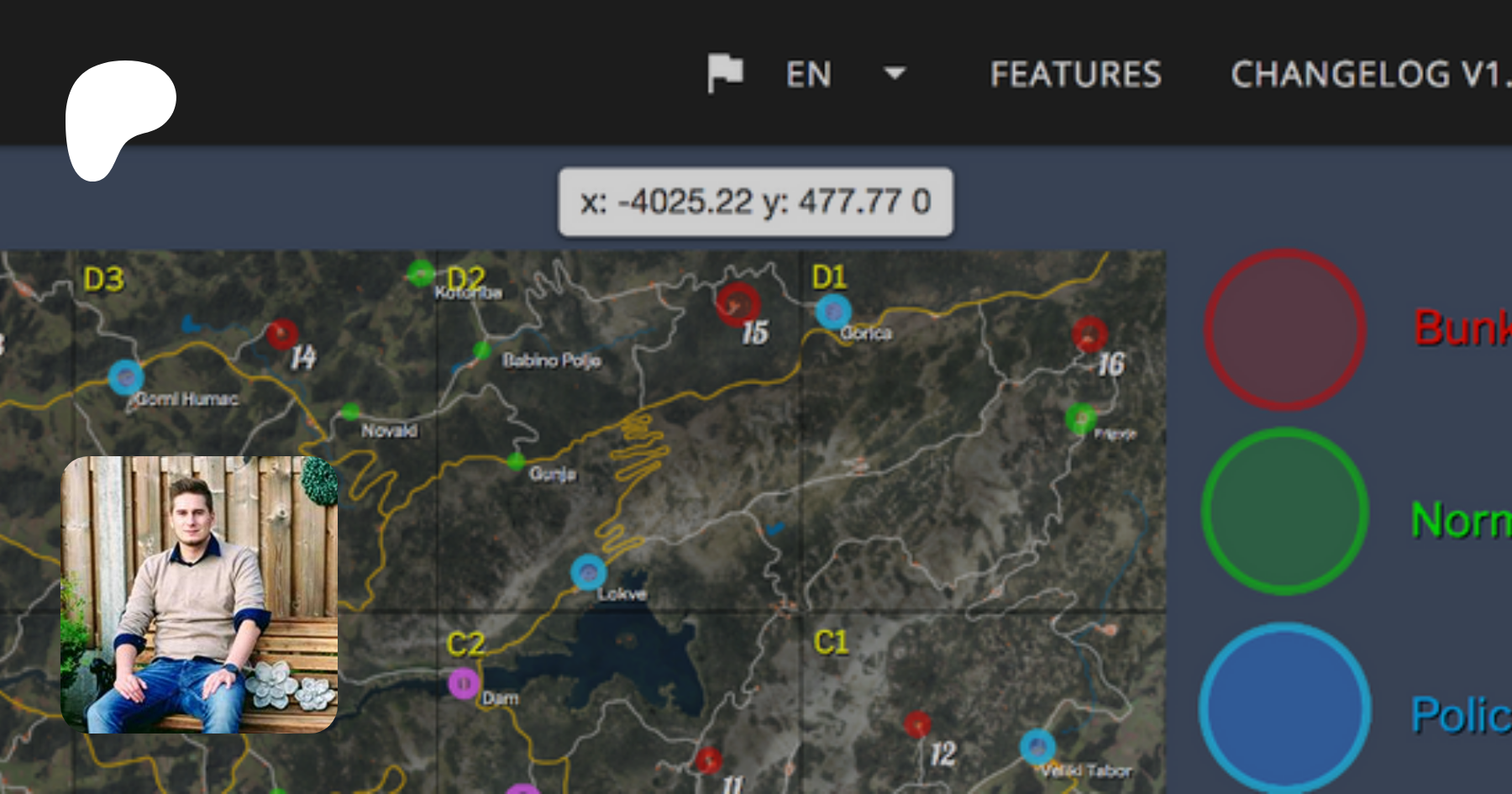Open the Features menu item

1075,75
